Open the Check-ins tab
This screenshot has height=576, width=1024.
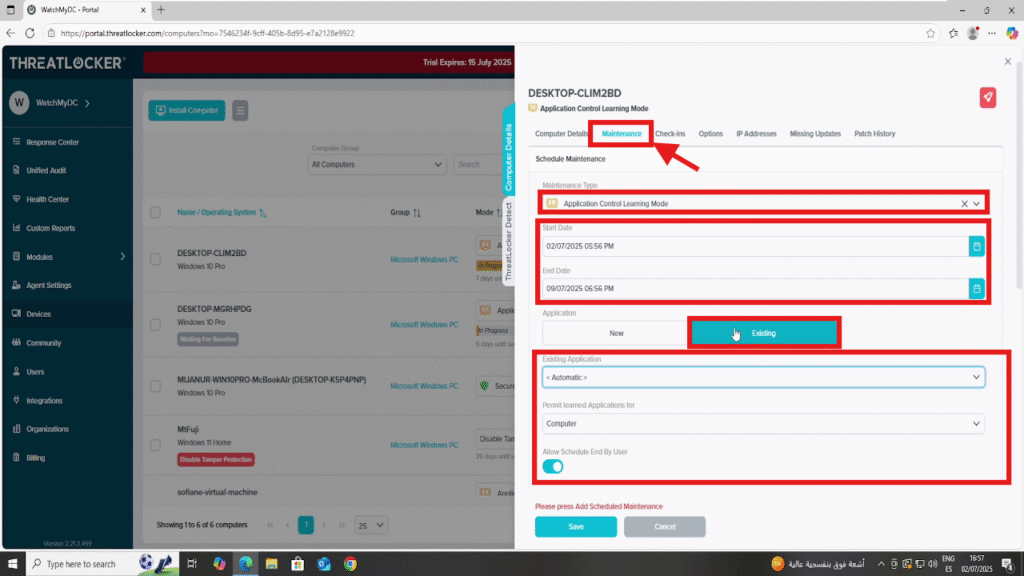click(x=670, y=134)
